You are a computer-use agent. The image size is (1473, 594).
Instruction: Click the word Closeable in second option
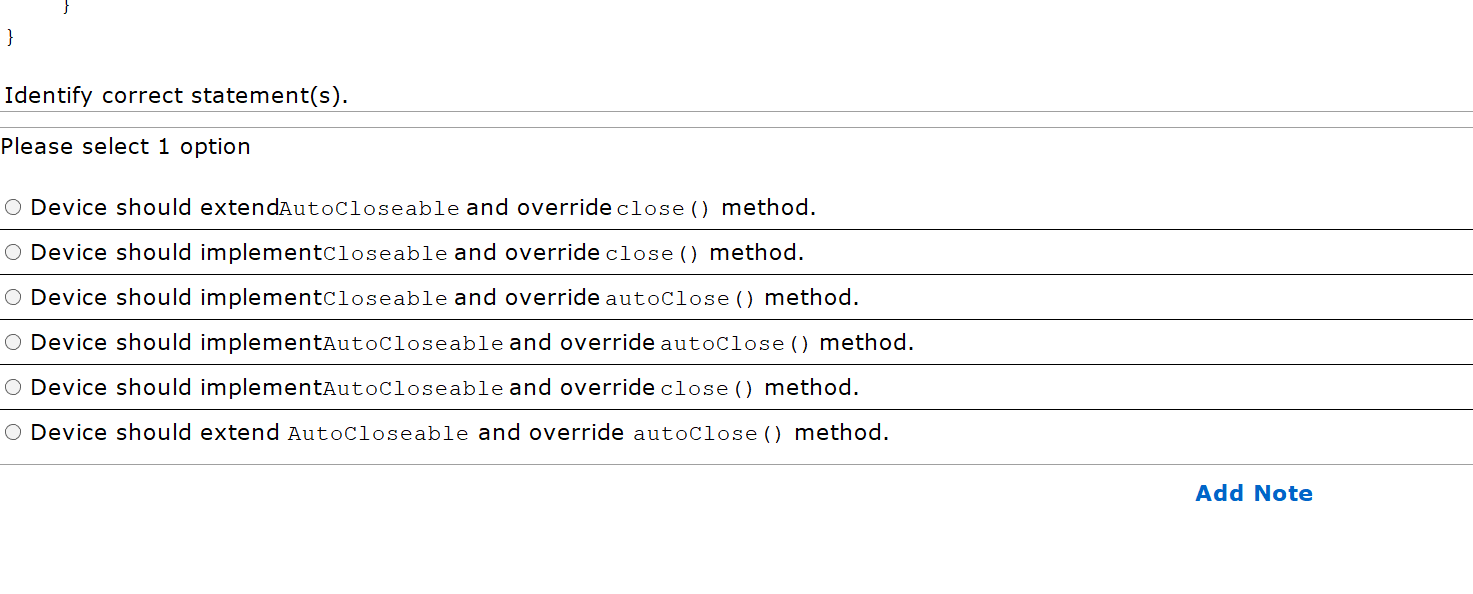point(385,254)
